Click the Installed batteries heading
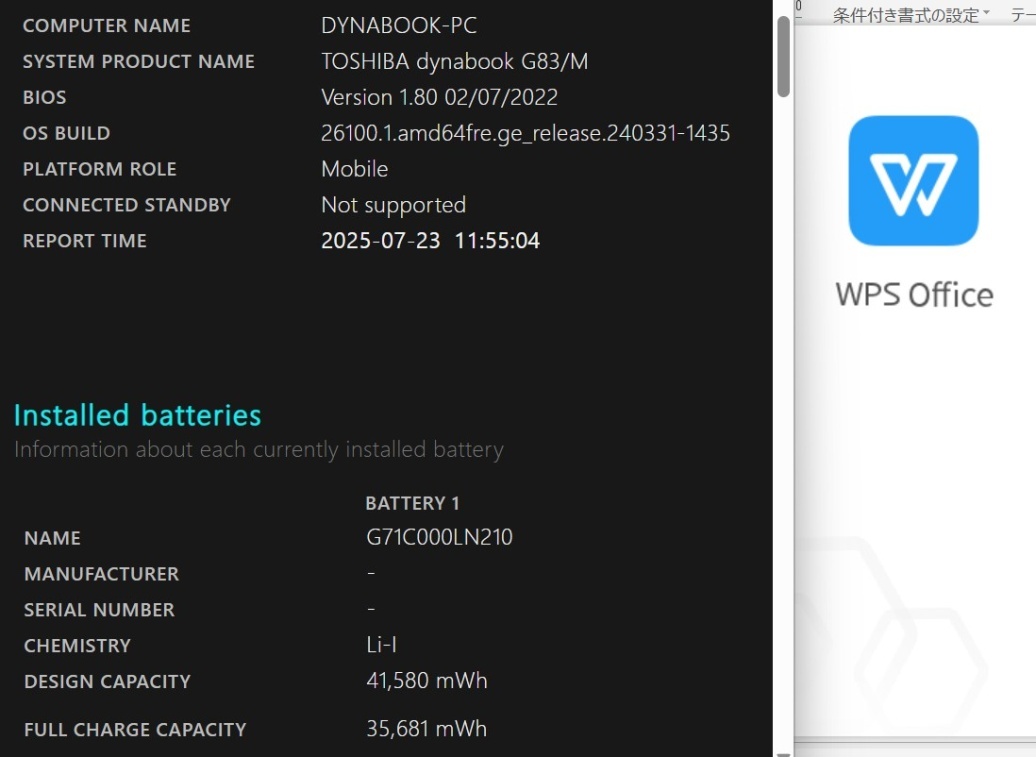 point(137,415)
